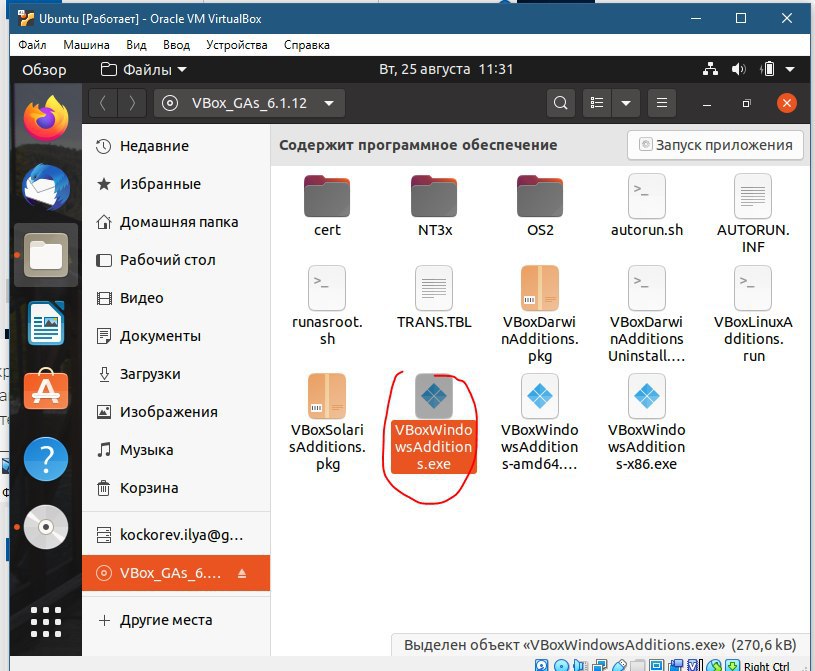Screen dimensions: 815x671
Task: Toggle list view in Files toolbar
Action: tap(597, 103)
